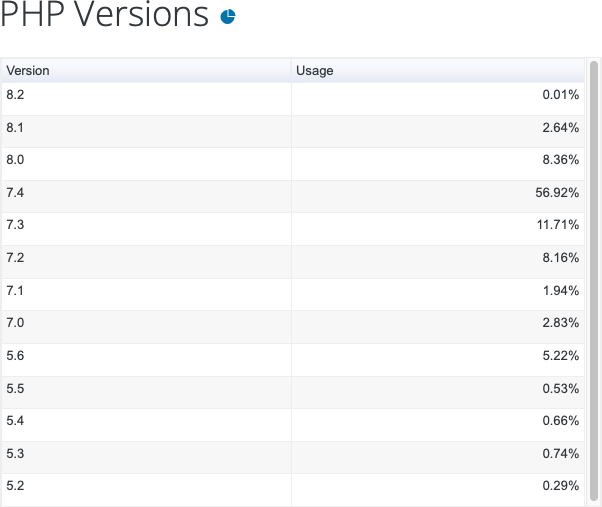Select the 0.66% usage value
The height and width of the screenshot is (507, 602).
tap(561, 421)
